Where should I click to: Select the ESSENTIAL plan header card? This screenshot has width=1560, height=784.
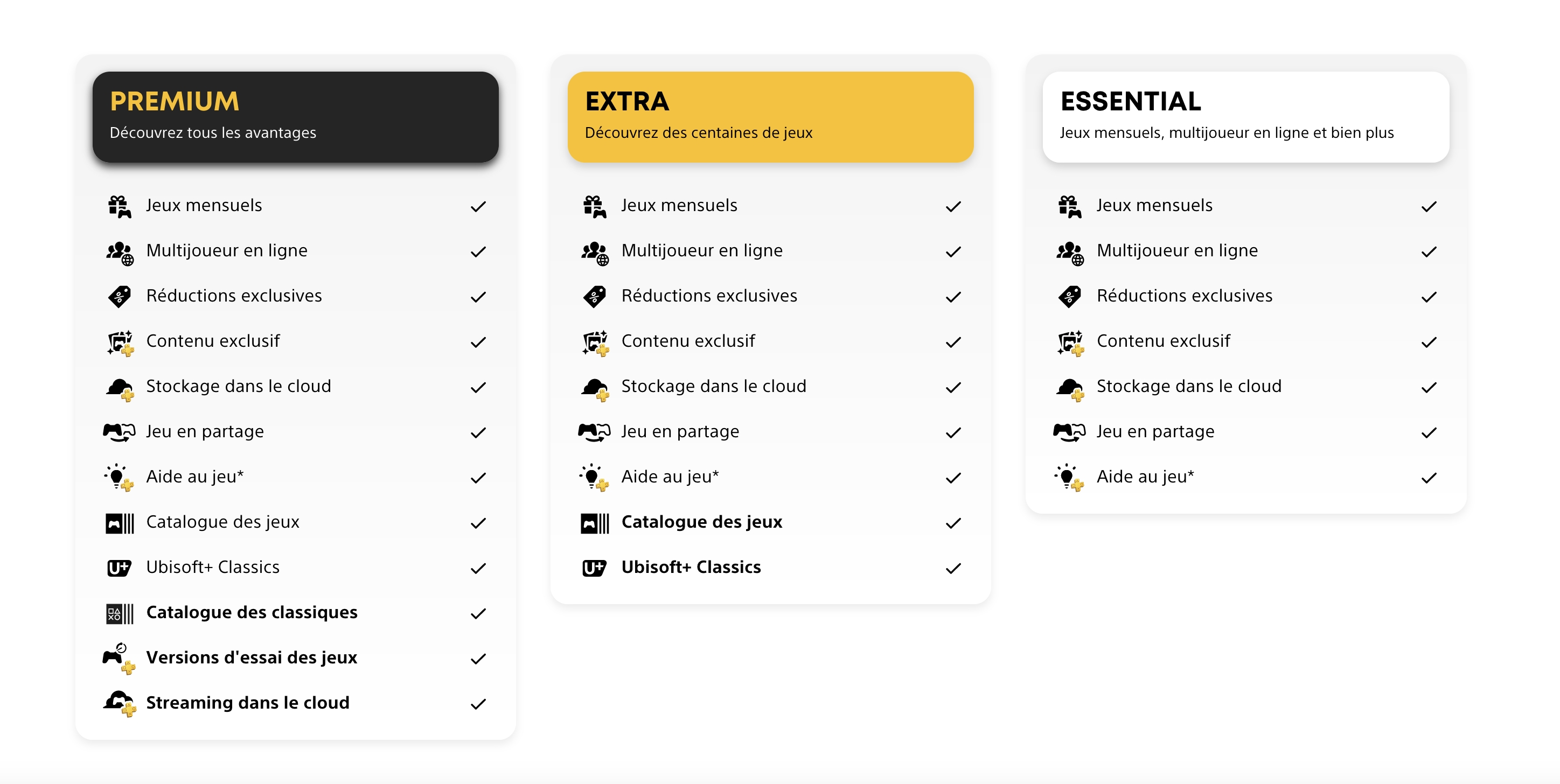point(1246,117)
